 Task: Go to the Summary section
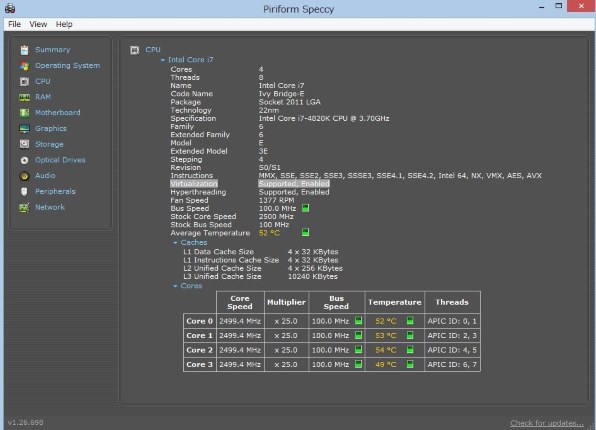pyautogui.click(x=53, y=50)
